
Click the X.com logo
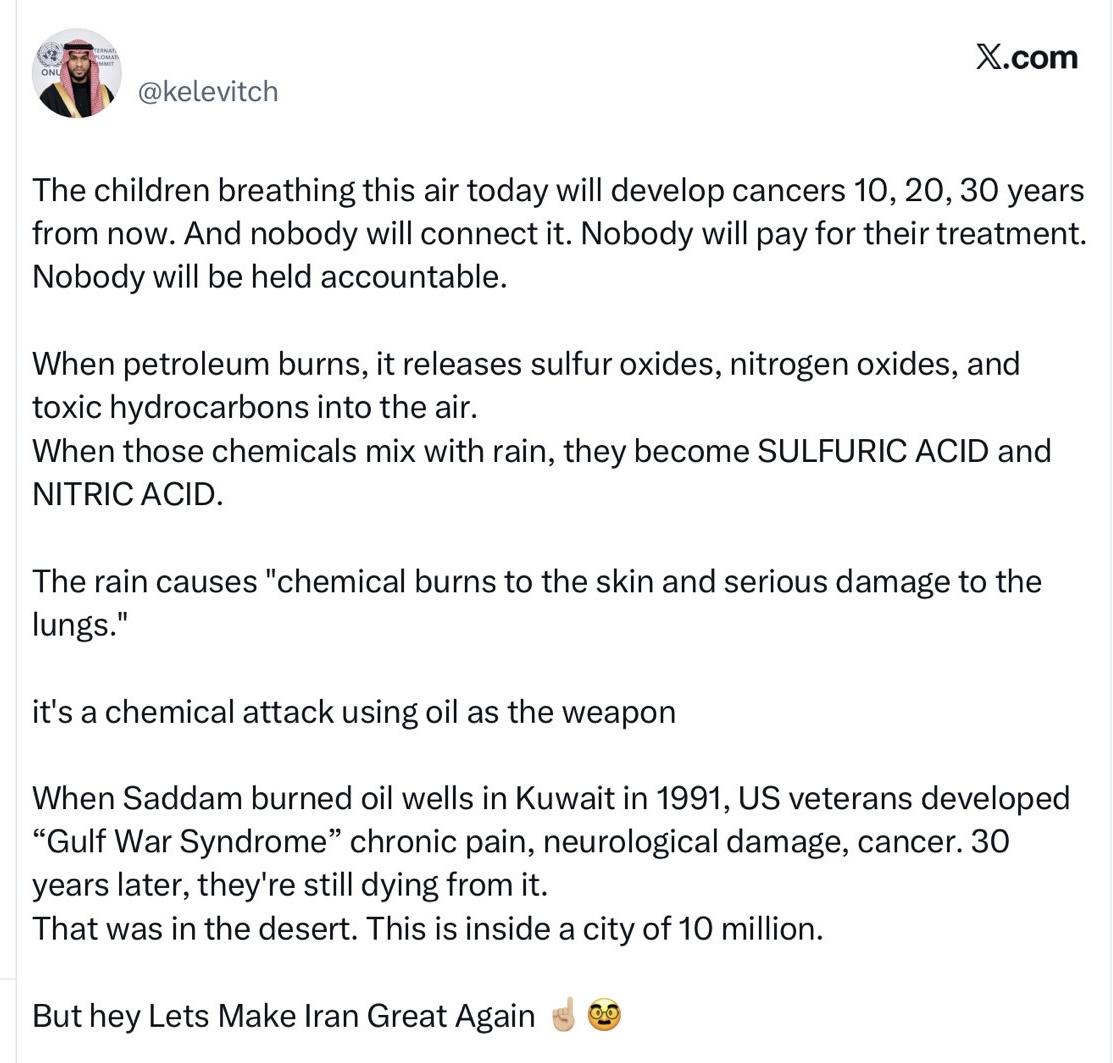[1027, 57]
